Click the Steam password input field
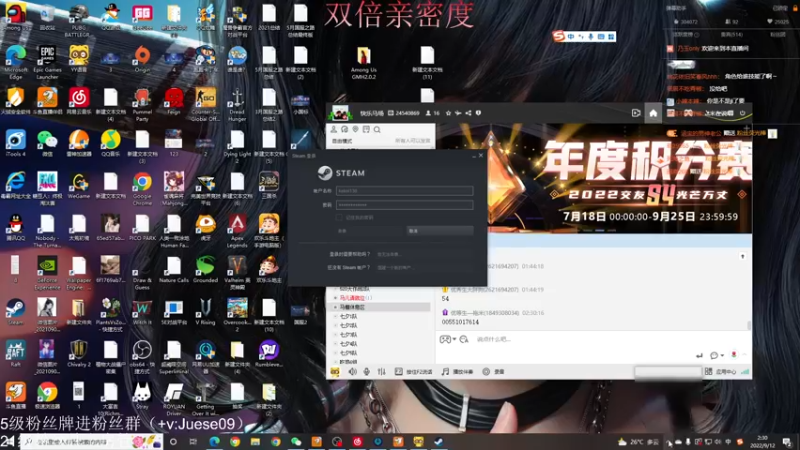The width and height of the screenshot is (800, 450). click(404, 205)
